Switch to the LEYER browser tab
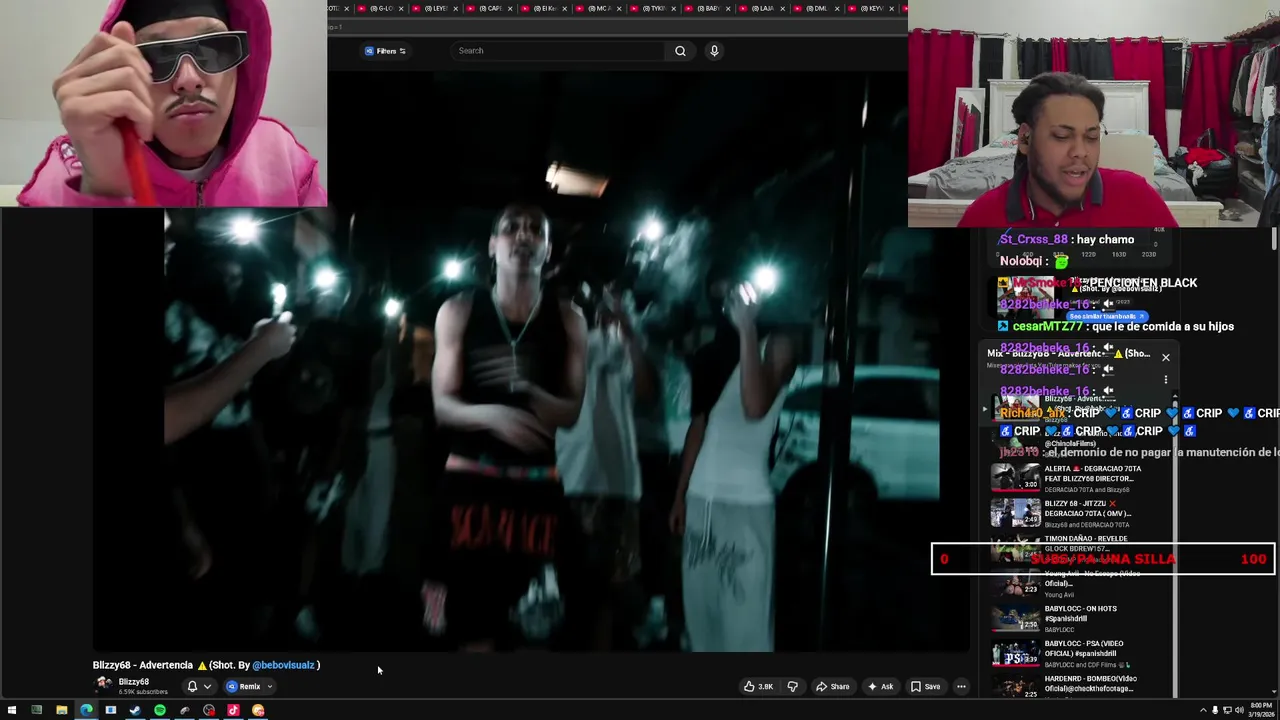 tap(436, 9)
